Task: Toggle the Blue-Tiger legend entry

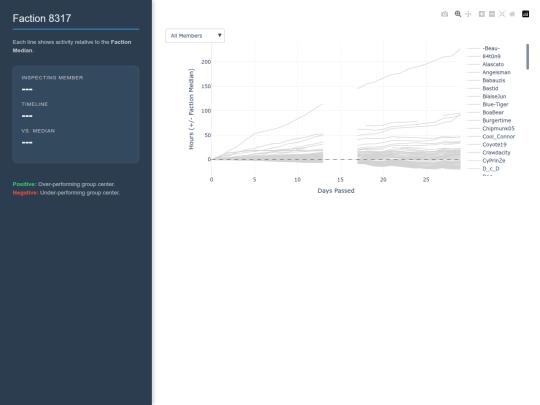Action: tap(495, 104)
